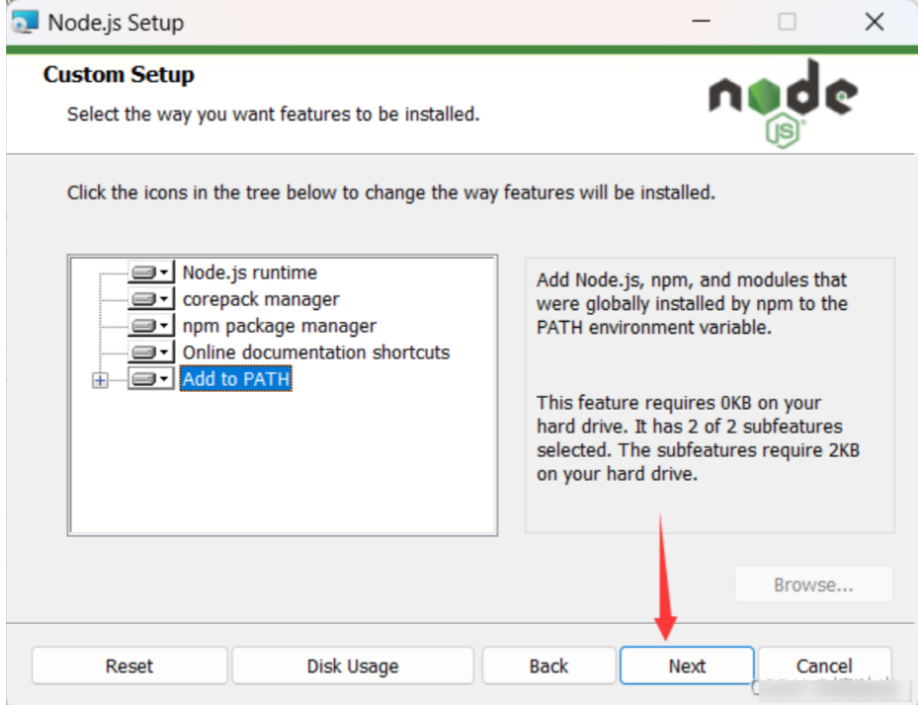Go Back to previous setup step

(x=549, y=666)
